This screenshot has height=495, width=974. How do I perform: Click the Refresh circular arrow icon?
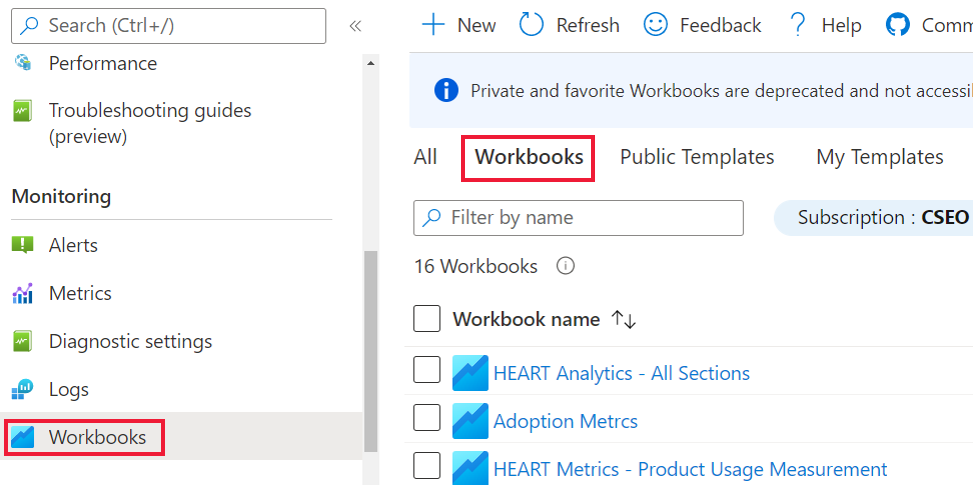532,25
